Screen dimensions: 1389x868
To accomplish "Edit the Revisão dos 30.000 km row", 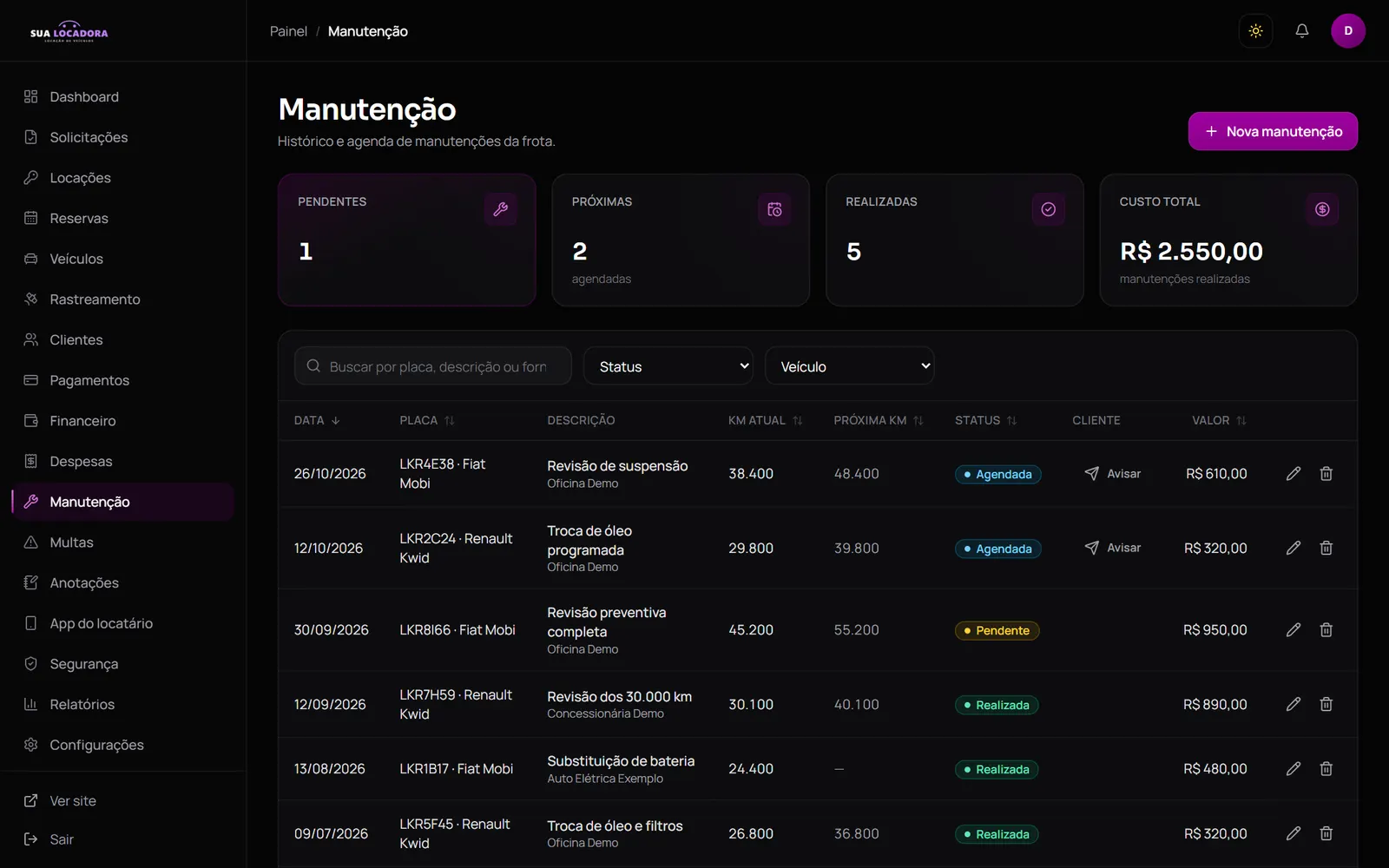I will (1293, 704).
